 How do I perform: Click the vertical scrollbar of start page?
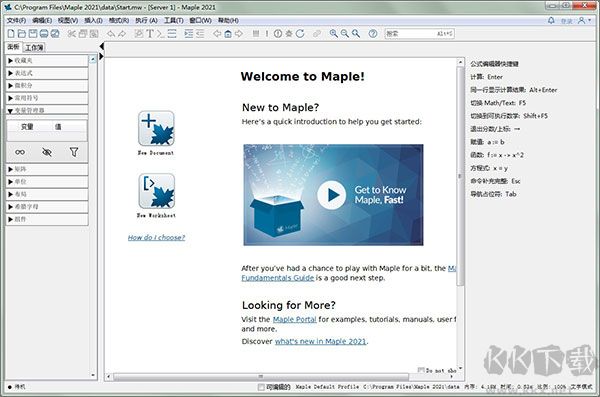coord(460,176)
